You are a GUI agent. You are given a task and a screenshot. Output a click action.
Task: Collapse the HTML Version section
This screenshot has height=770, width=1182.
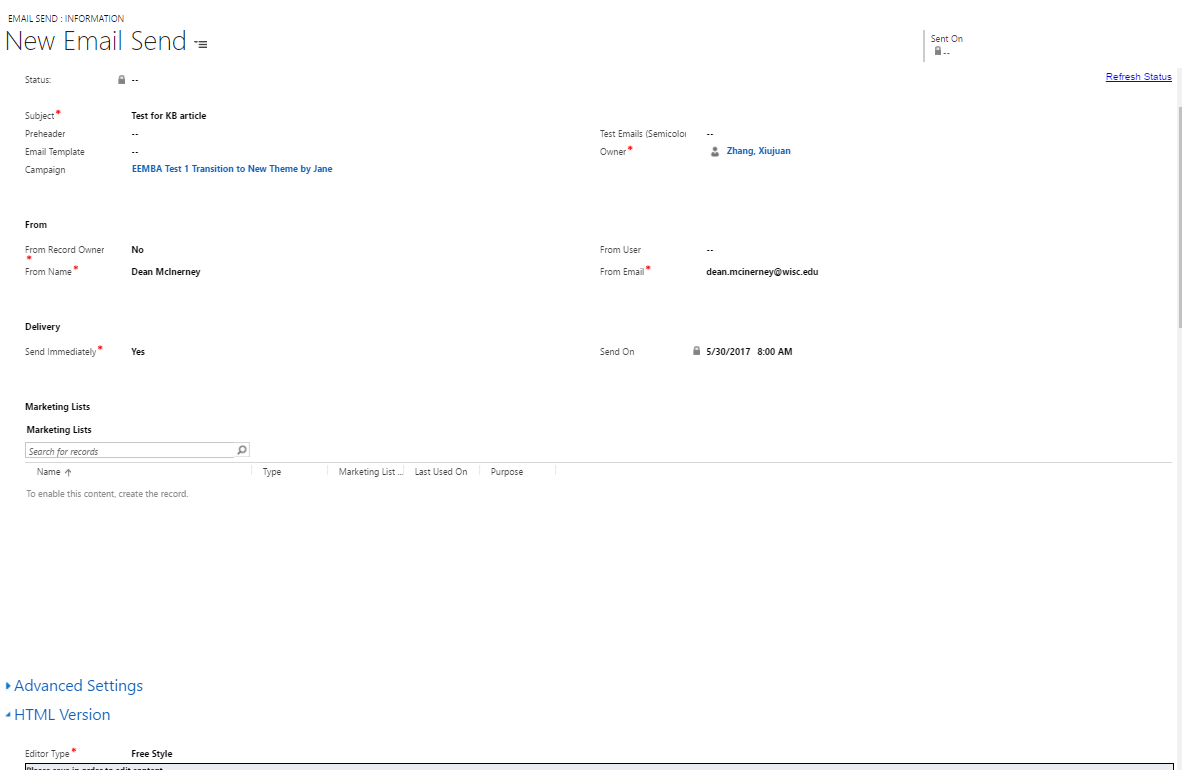tap(62, 715)
